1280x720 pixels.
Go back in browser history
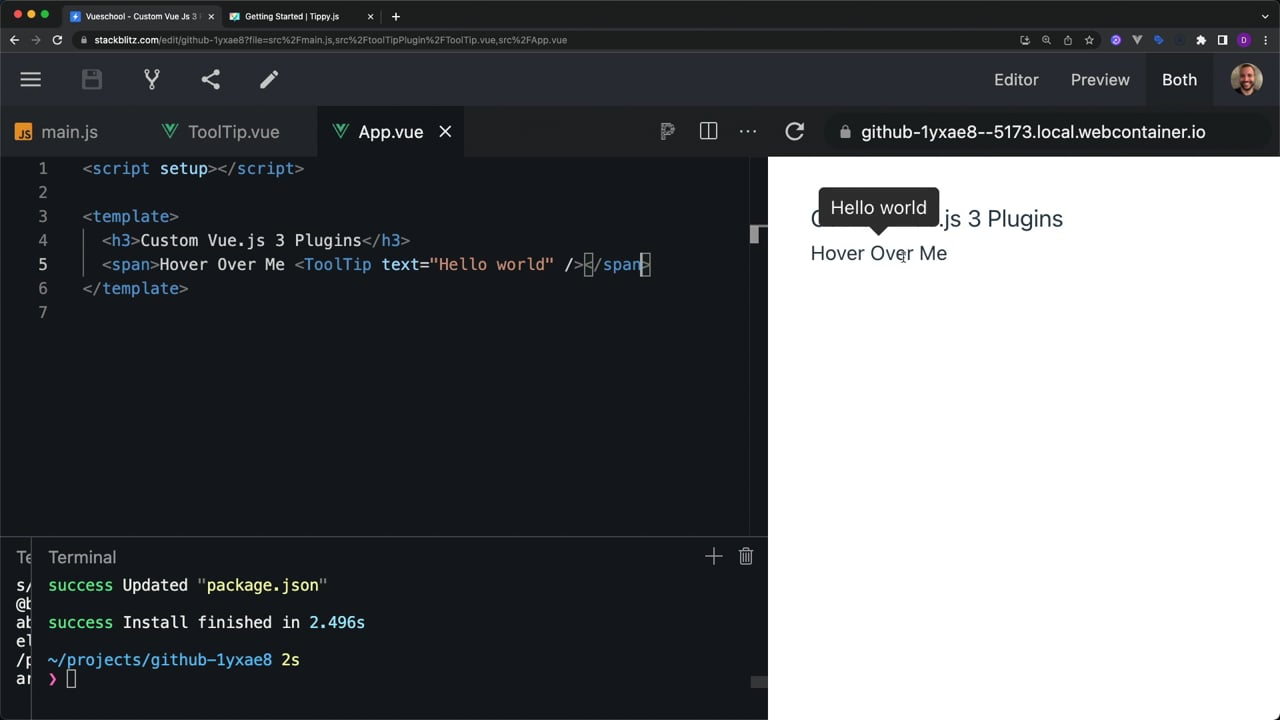pyautogui.click(x=14, y=40)
